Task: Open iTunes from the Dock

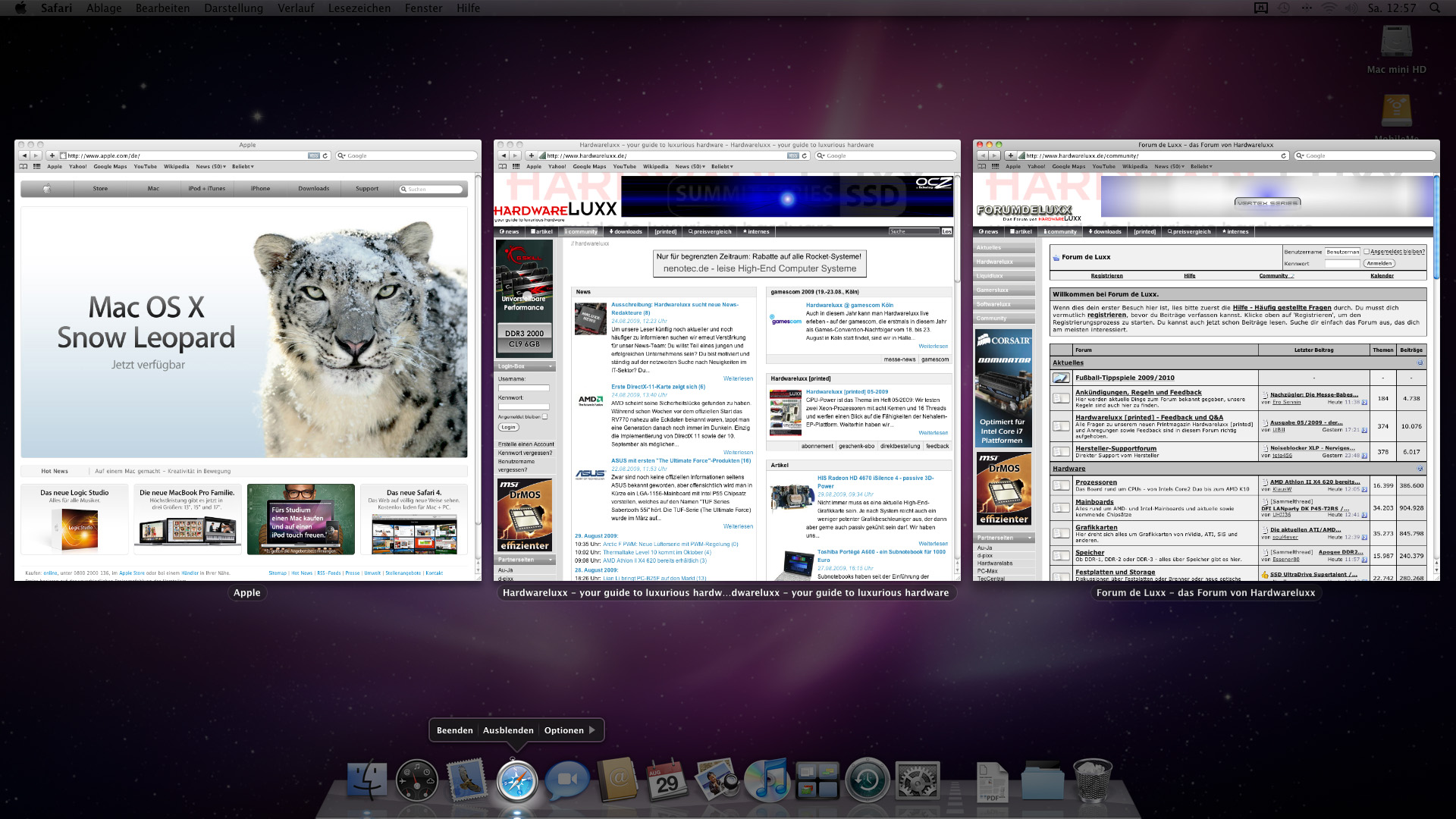Action: pos(767,780)
